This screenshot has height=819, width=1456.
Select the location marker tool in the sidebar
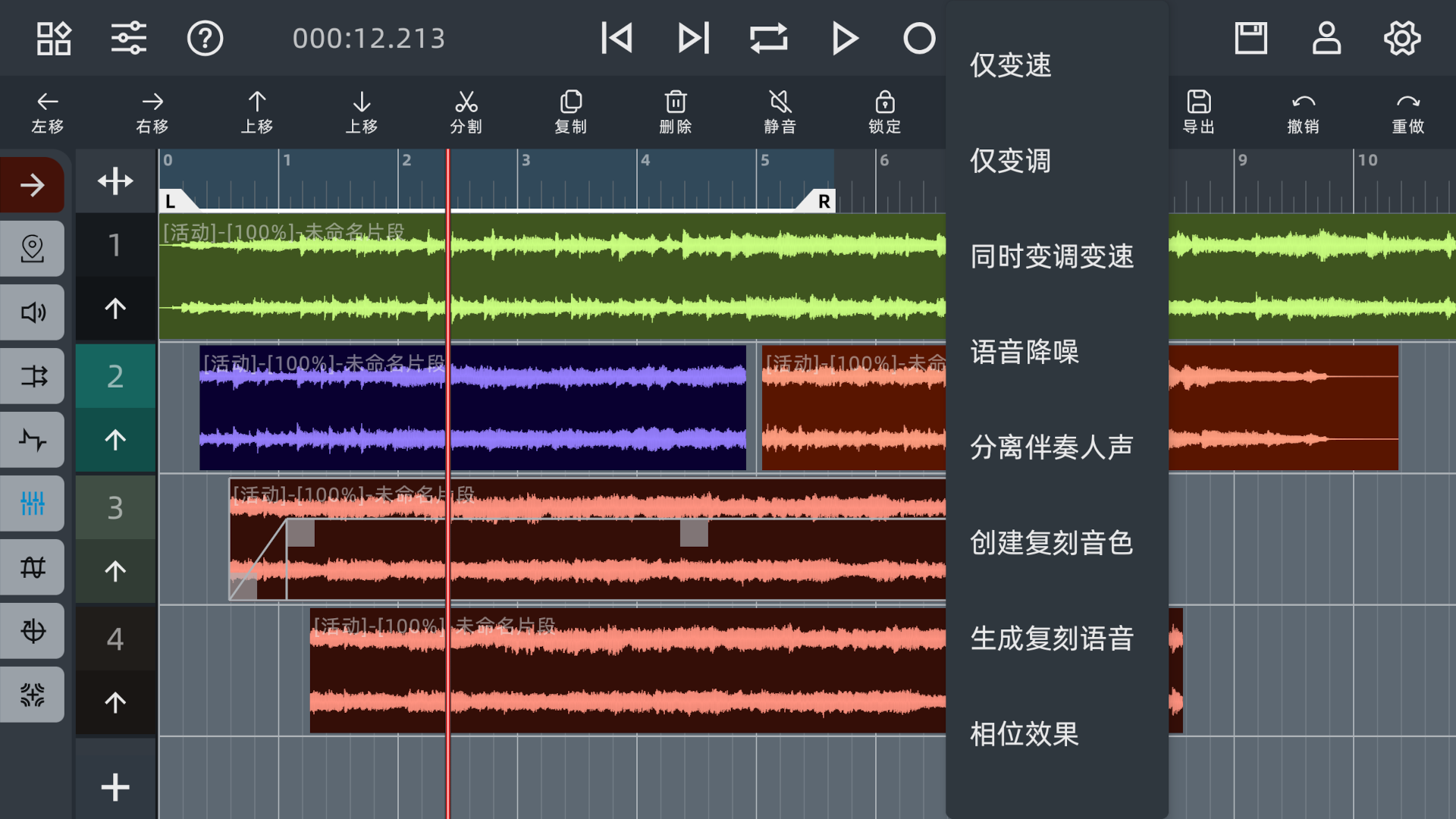point(32,248)
